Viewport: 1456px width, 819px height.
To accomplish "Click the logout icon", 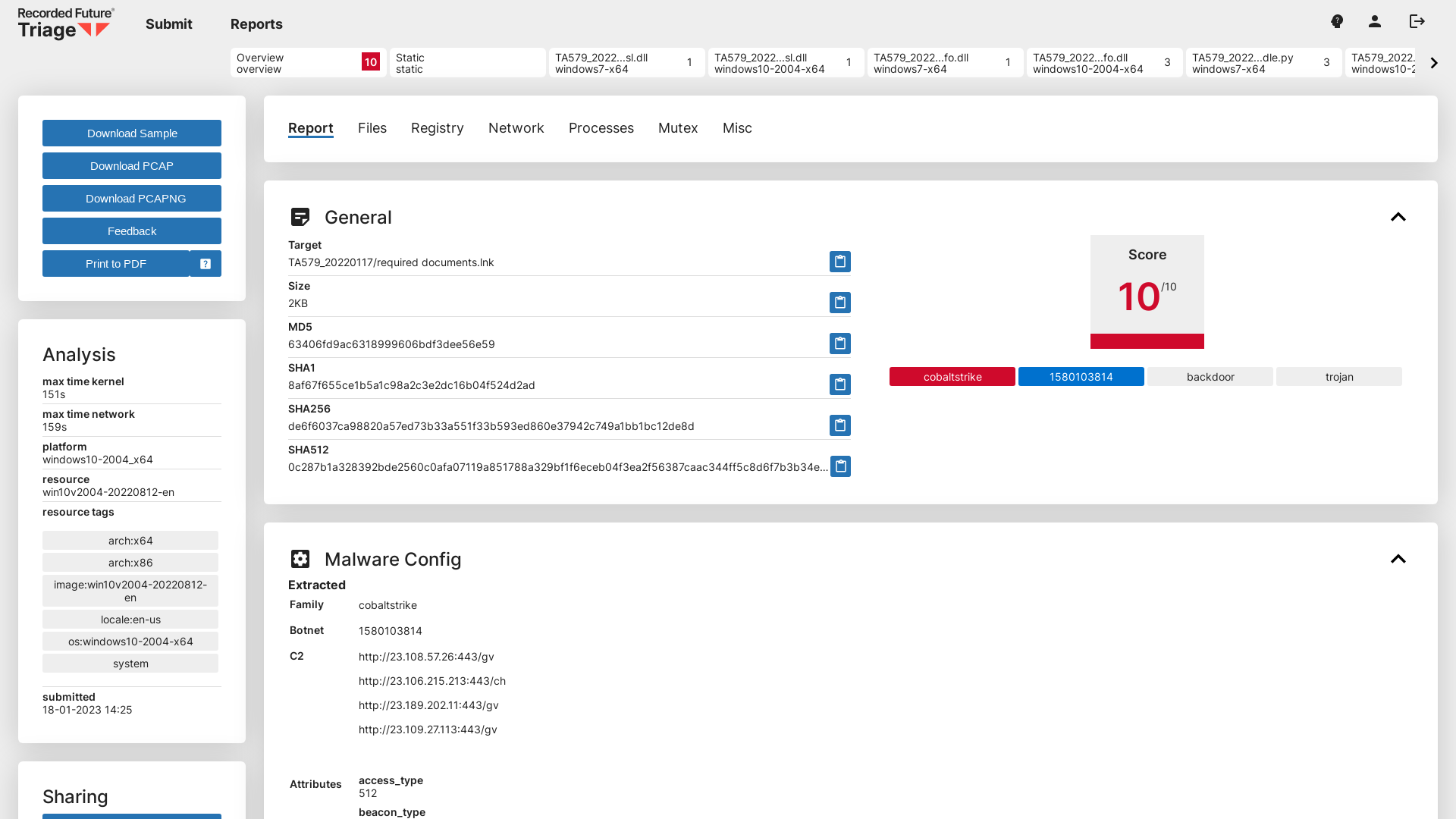I will click(x=1417, y=21).
